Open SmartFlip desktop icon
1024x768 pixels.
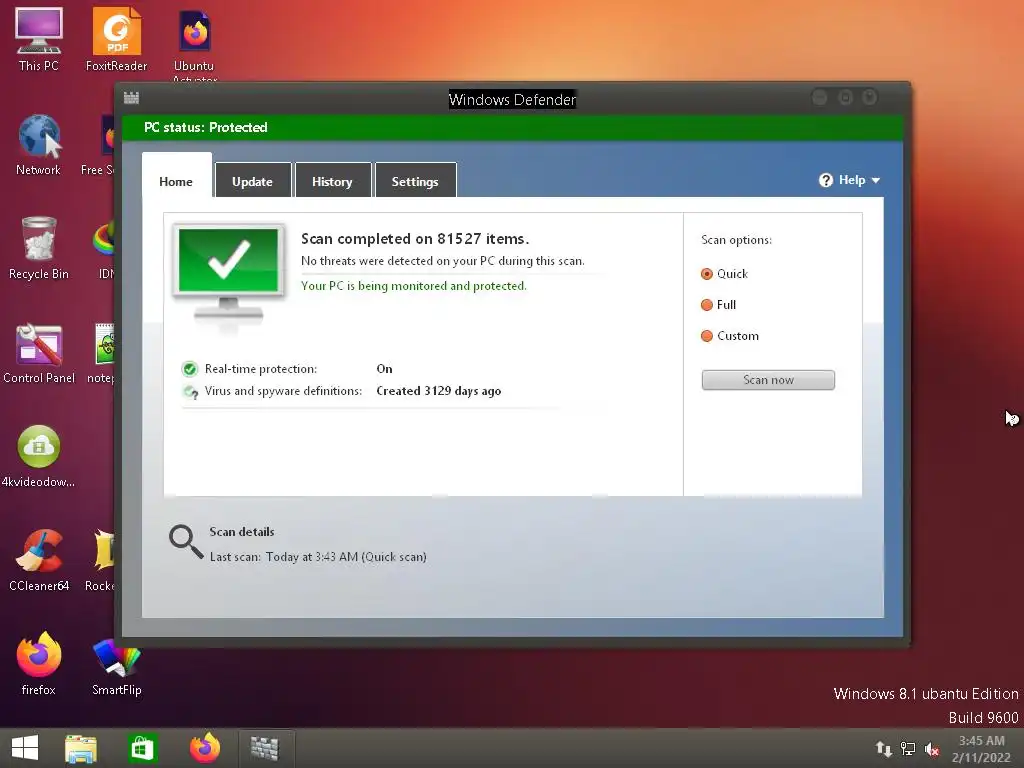click(x=116, y=667)
